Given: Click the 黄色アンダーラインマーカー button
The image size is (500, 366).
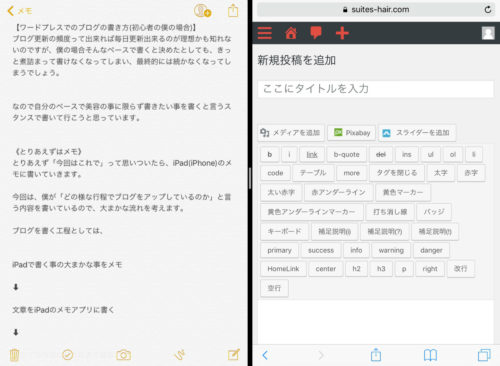Looking at the screenshot, I should 311,212.
